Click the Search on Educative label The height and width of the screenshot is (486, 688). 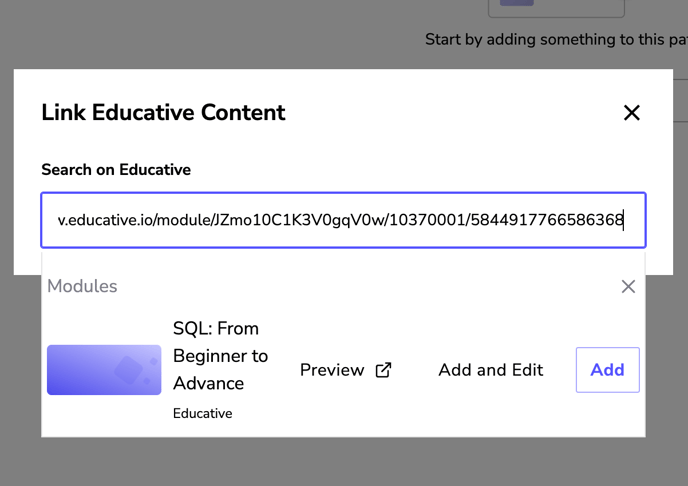coord(116,170)
